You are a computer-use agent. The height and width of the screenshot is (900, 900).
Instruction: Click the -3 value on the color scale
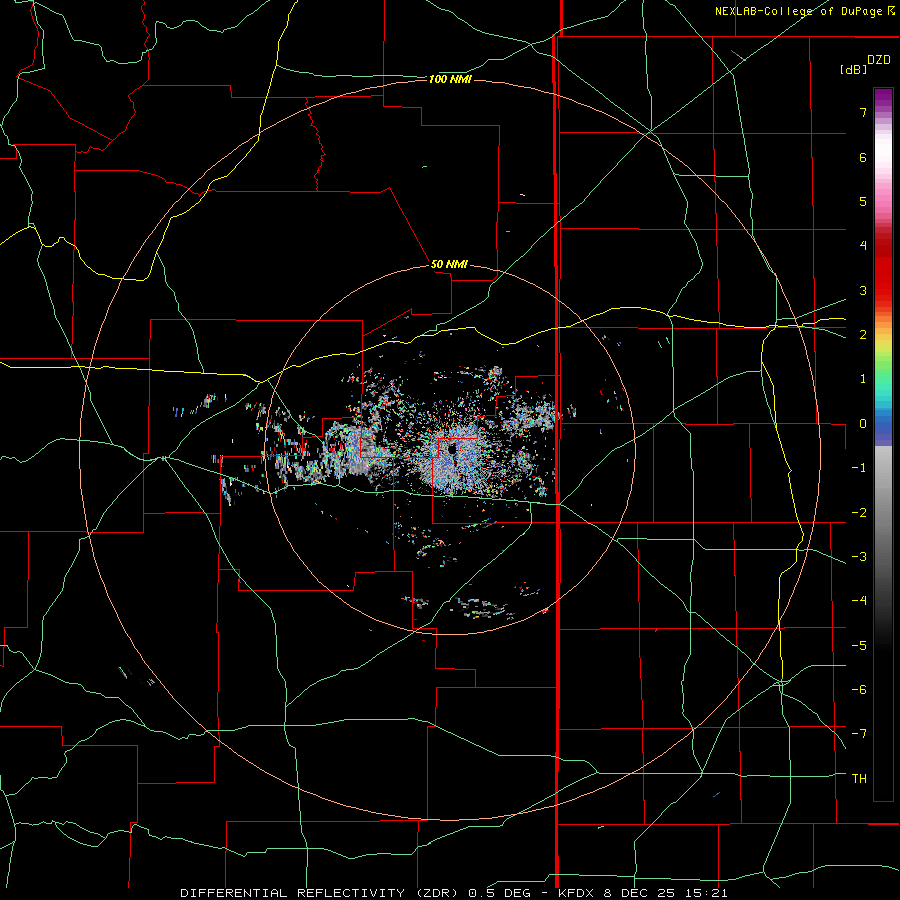[859, 557]
